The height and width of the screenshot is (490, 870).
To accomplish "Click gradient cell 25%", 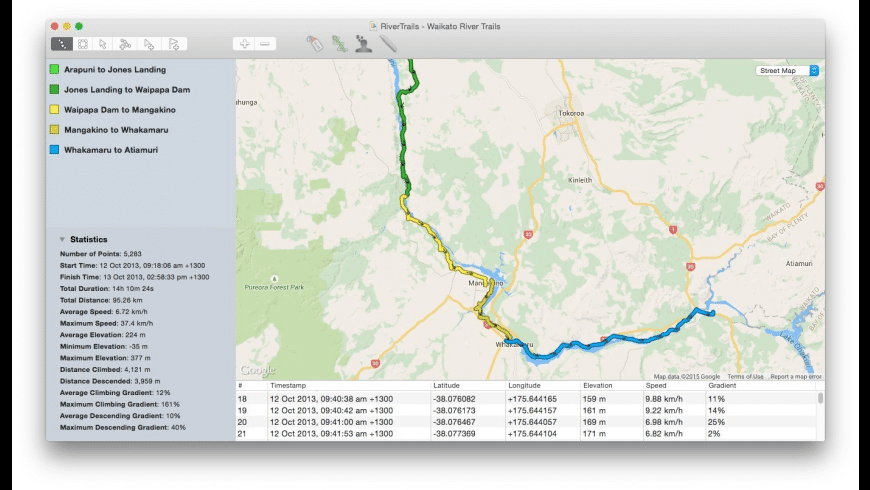I will (x=716, y=422).
